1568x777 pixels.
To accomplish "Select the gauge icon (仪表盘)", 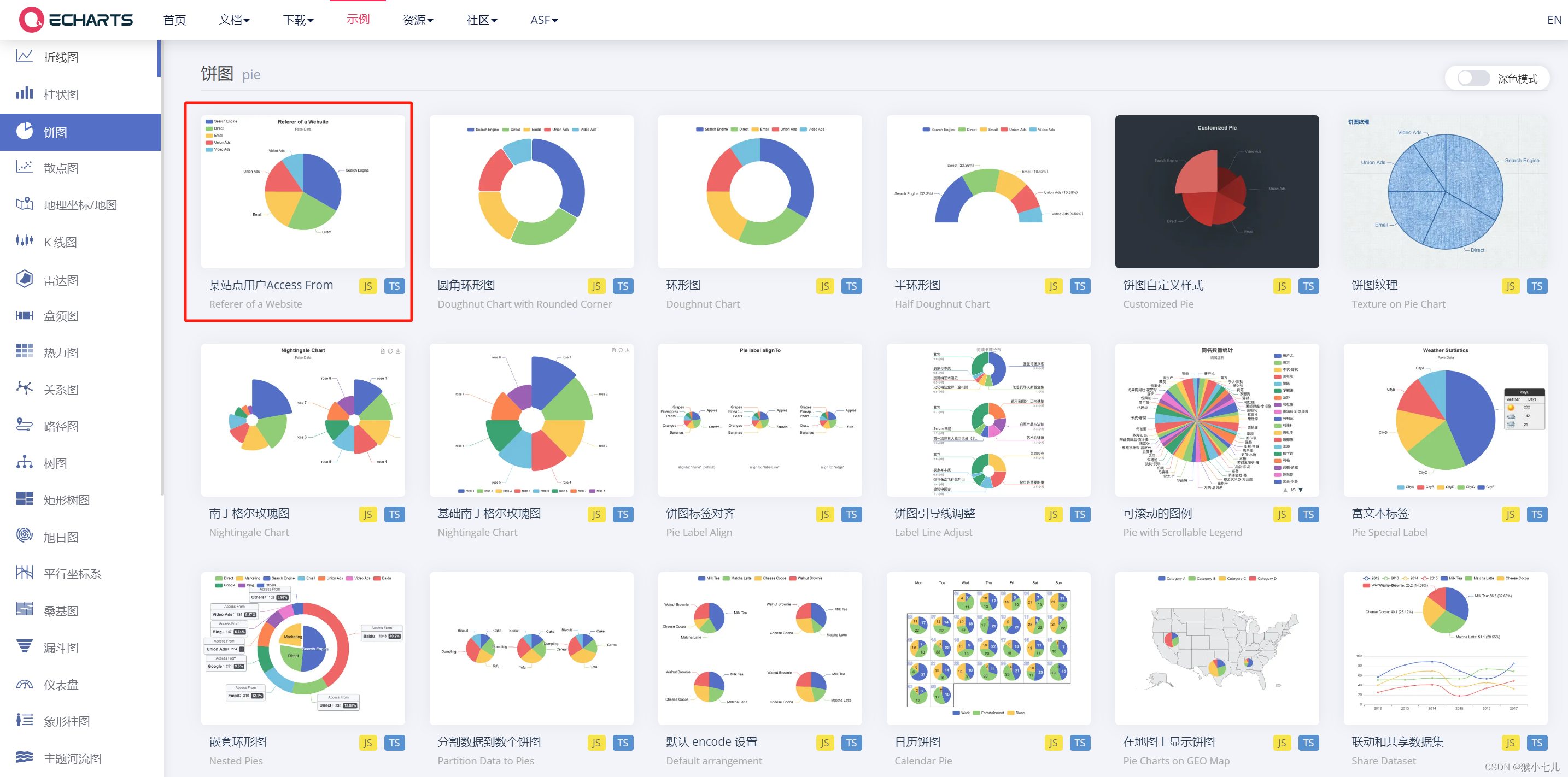I will (x=25, y=684).
